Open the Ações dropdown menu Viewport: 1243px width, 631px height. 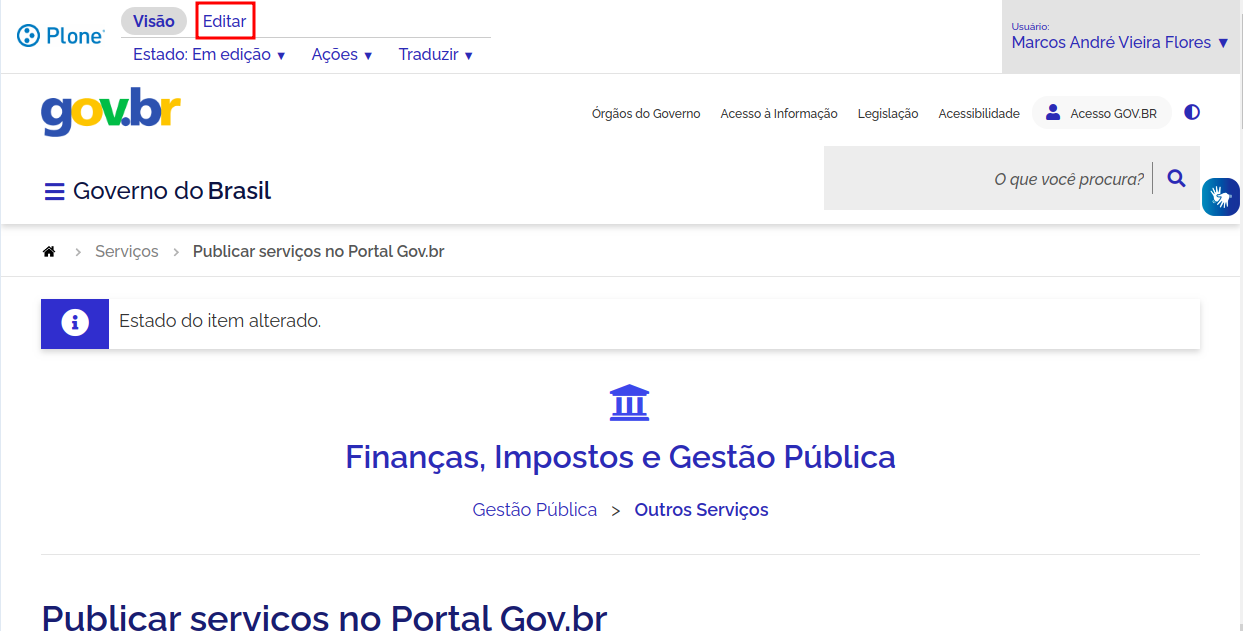point(341,55)
